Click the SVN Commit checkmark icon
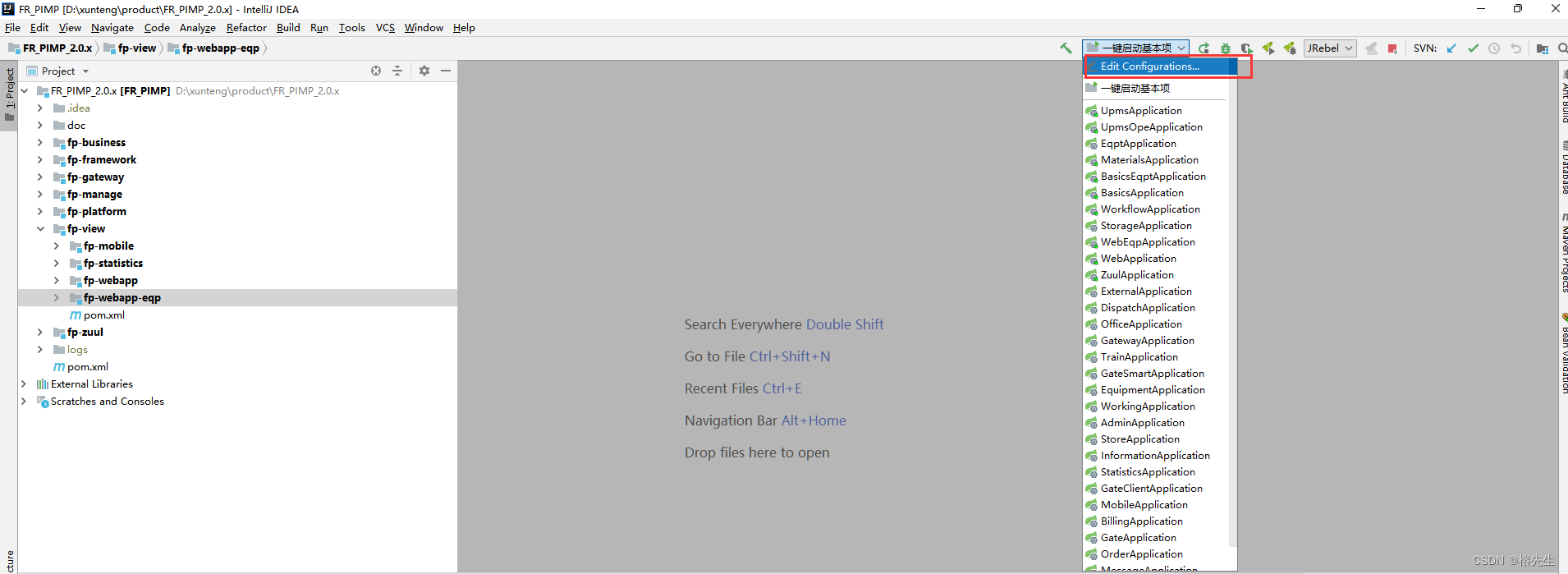Screen dimensions: 1568x574 (x=1473, y=48)
